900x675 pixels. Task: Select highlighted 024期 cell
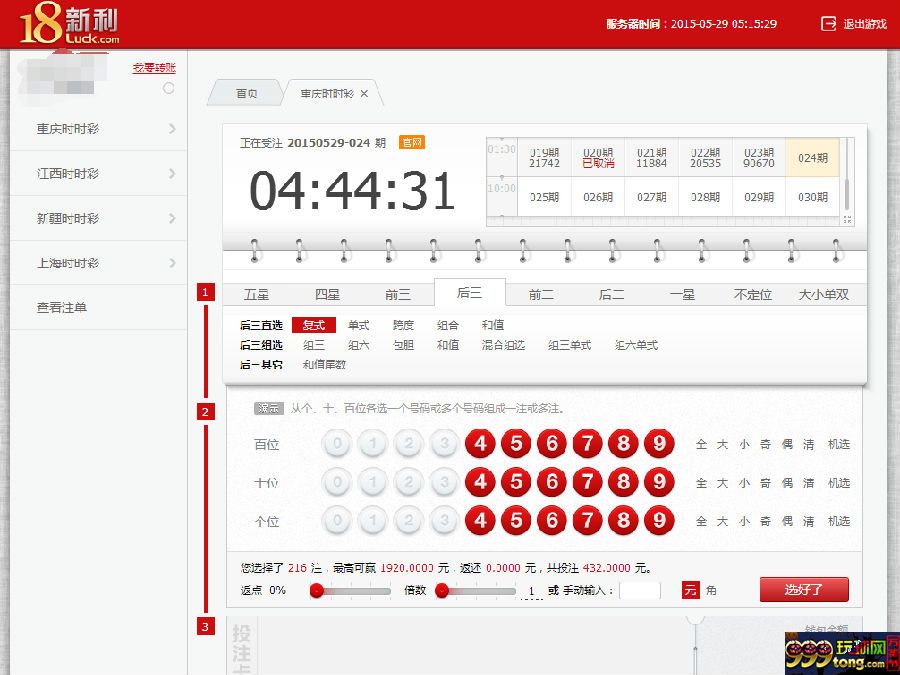click(813, 157)
